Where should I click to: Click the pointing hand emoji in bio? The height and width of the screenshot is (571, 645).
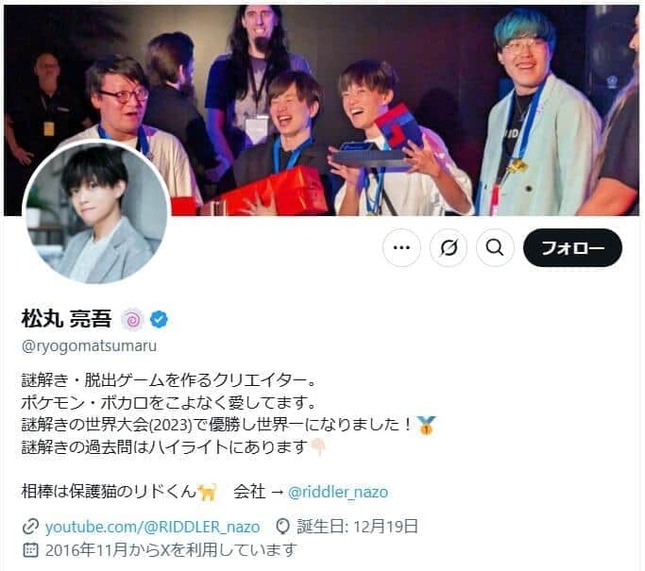coord(318,447)
